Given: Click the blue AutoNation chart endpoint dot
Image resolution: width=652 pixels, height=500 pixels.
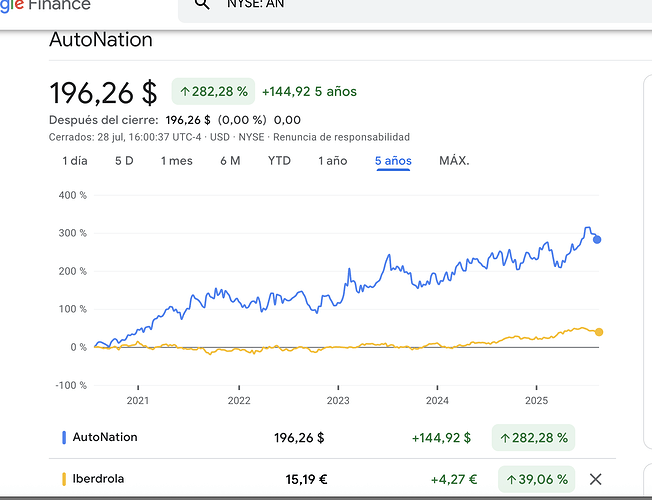Looking at the screenshot, I should (597, 239).
